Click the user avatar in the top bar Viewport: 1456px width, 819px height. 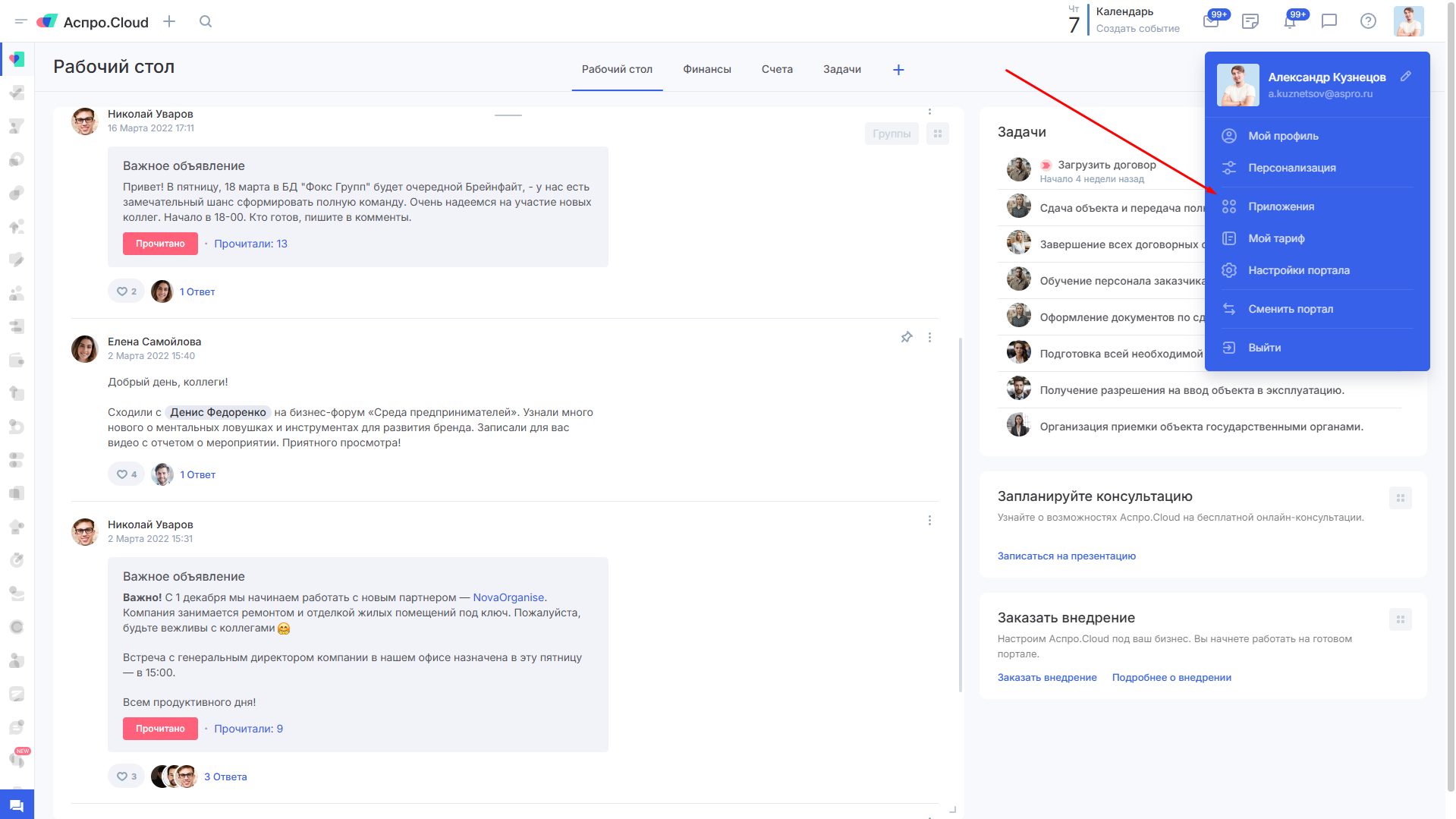click(1409, 21)
